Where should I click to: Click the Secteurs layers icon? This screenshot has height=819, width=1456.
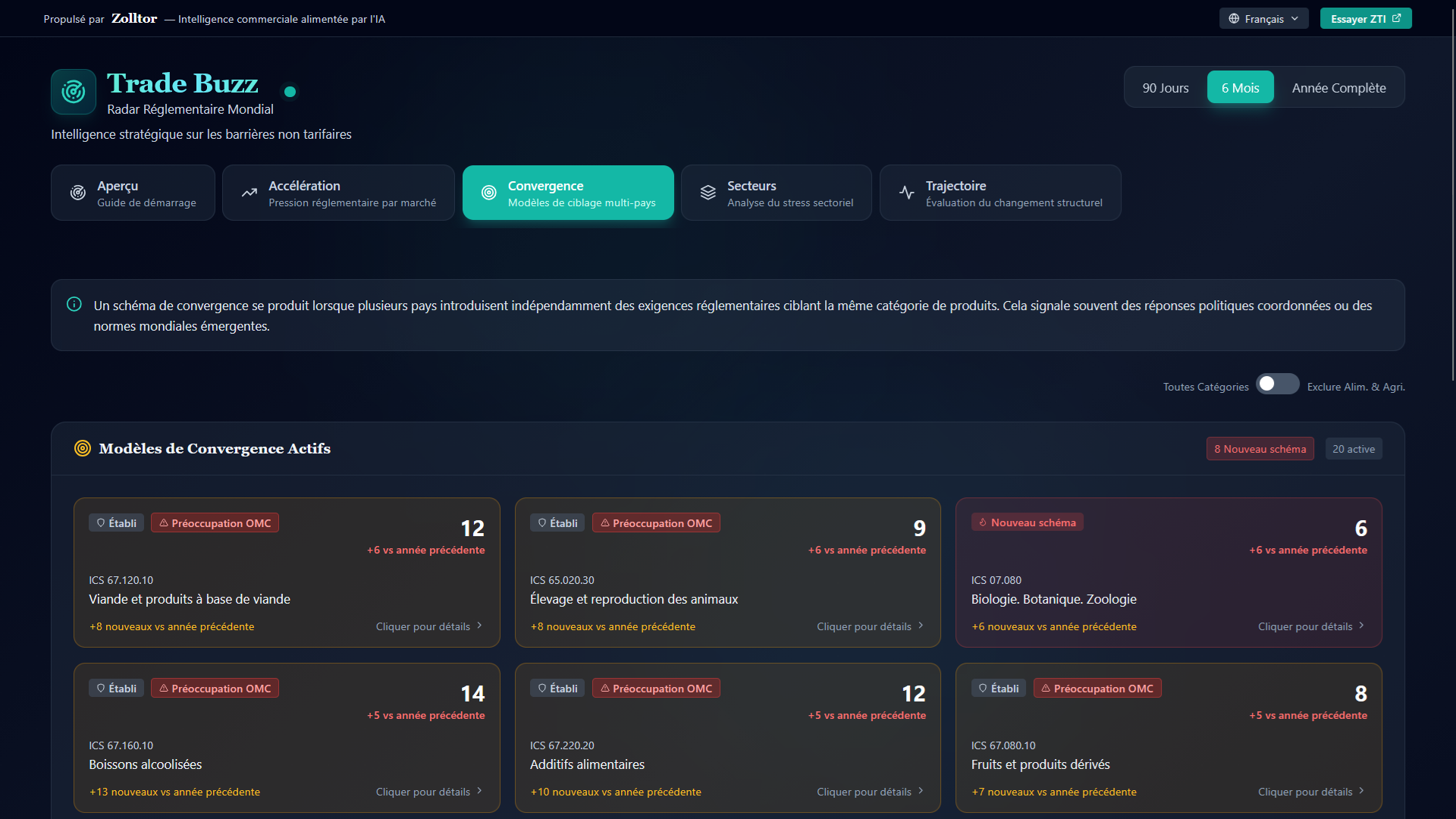(708, 192)
